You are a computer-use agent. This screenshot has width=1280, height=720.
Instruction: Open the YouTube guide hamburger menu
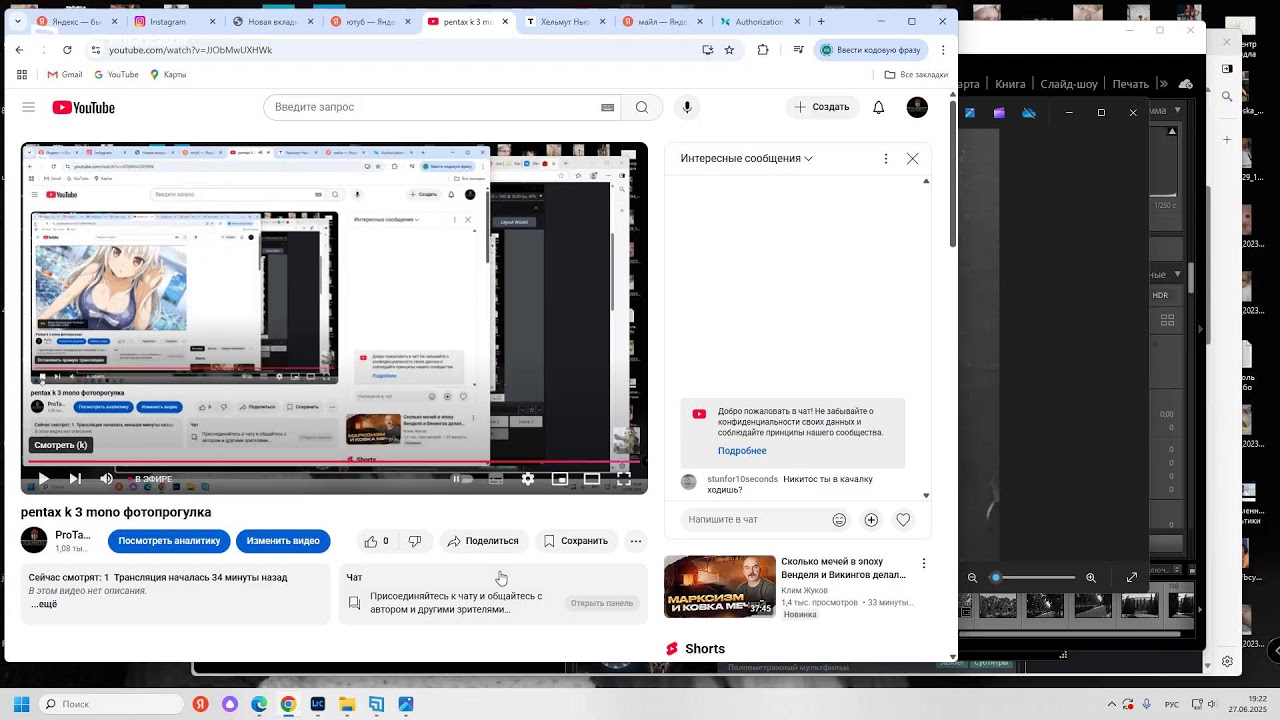click(28, 107)
